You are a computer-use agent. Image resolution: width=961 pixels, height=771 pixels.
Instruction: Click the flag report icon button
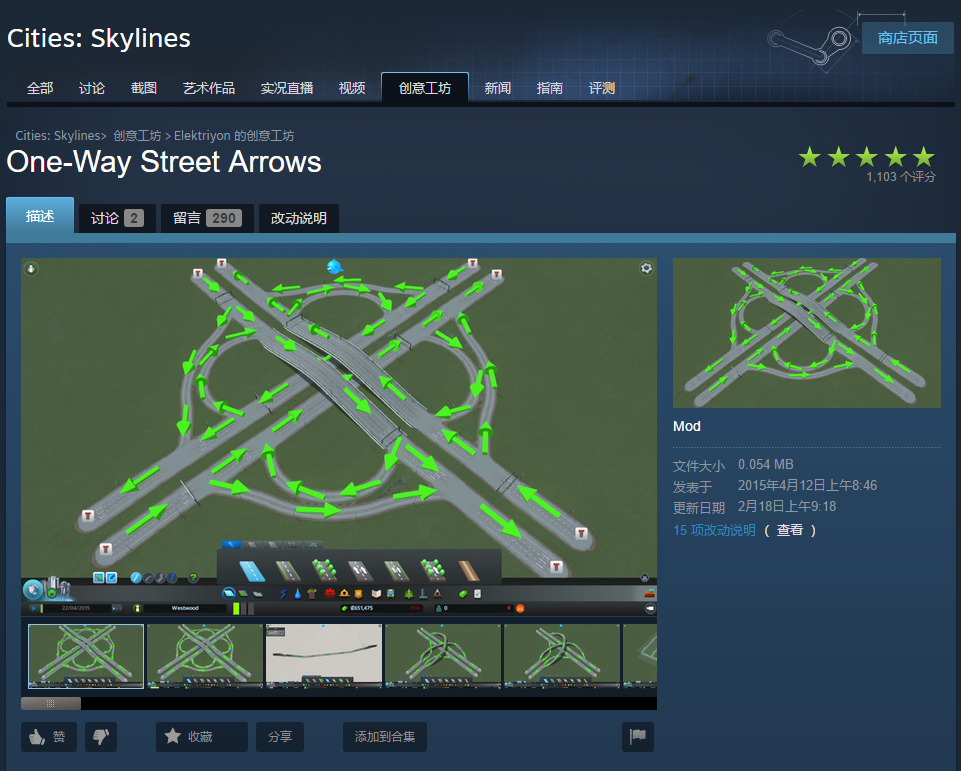click(638, 736)
